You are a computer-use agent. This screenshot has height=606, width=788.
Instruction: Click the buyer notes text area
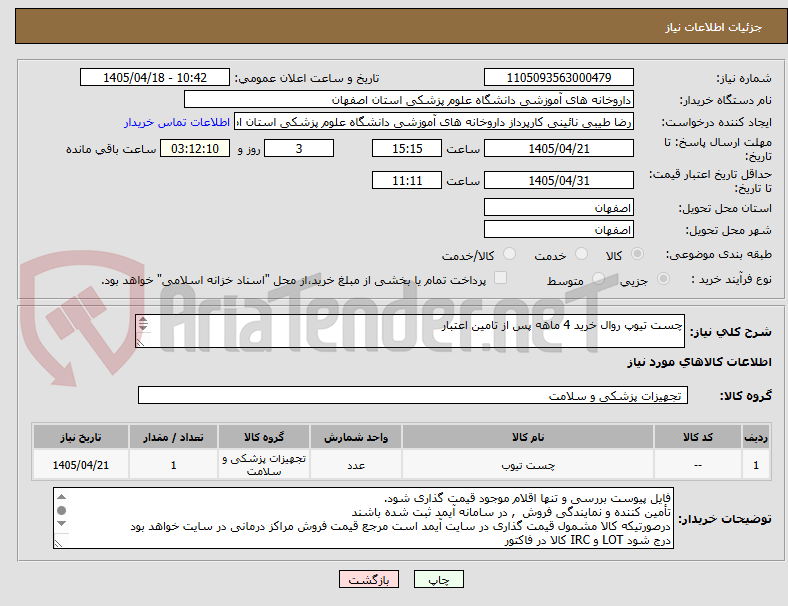pos(363,518)
